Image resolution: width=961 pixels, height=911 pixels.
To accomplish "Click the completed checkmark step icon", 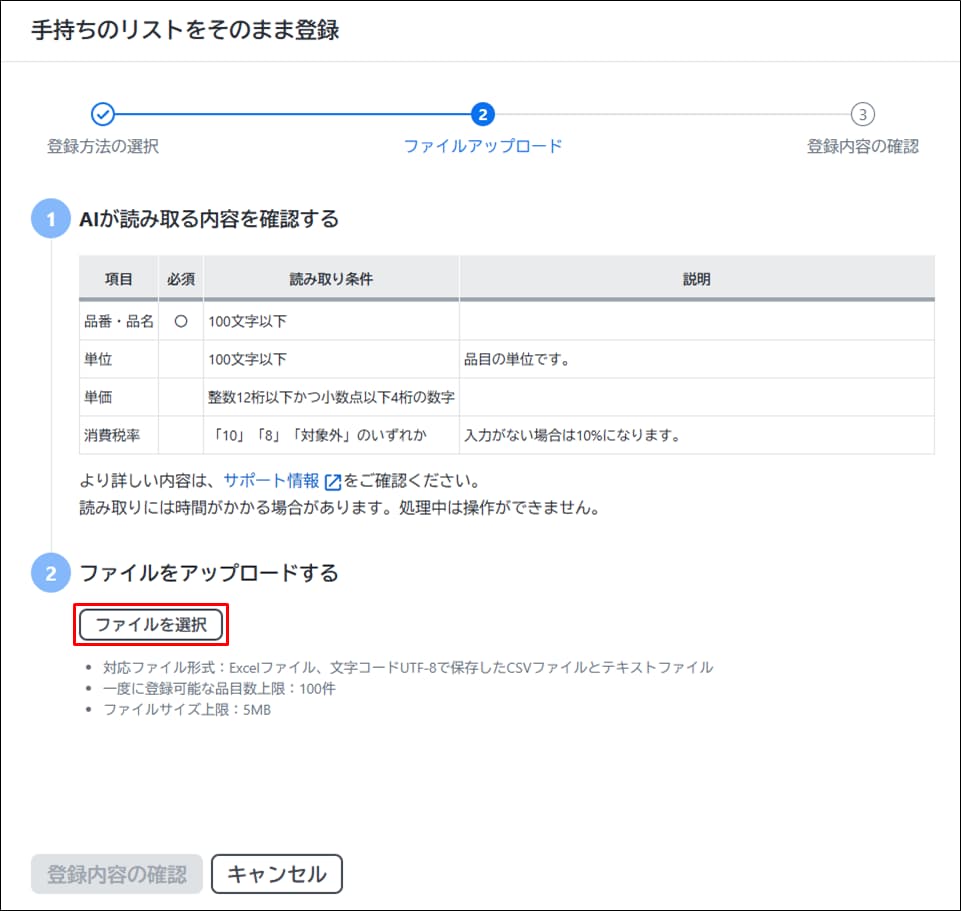I will pyautogui.click(x=103, y=114).
